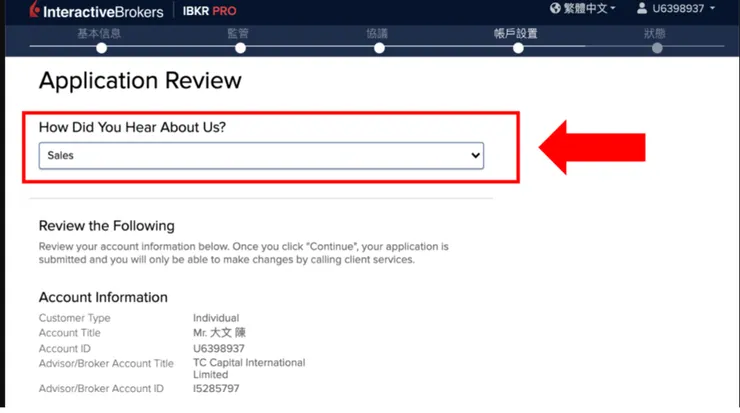Click the globe language icon
This screenshot has height=413, width=740.
pos(555,8)
